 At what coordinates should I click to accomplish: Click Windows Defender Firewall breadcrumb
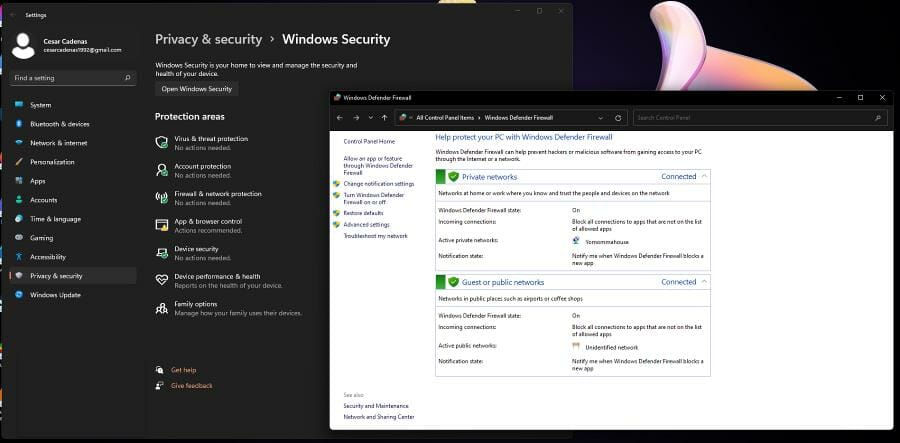click(519, 118)
